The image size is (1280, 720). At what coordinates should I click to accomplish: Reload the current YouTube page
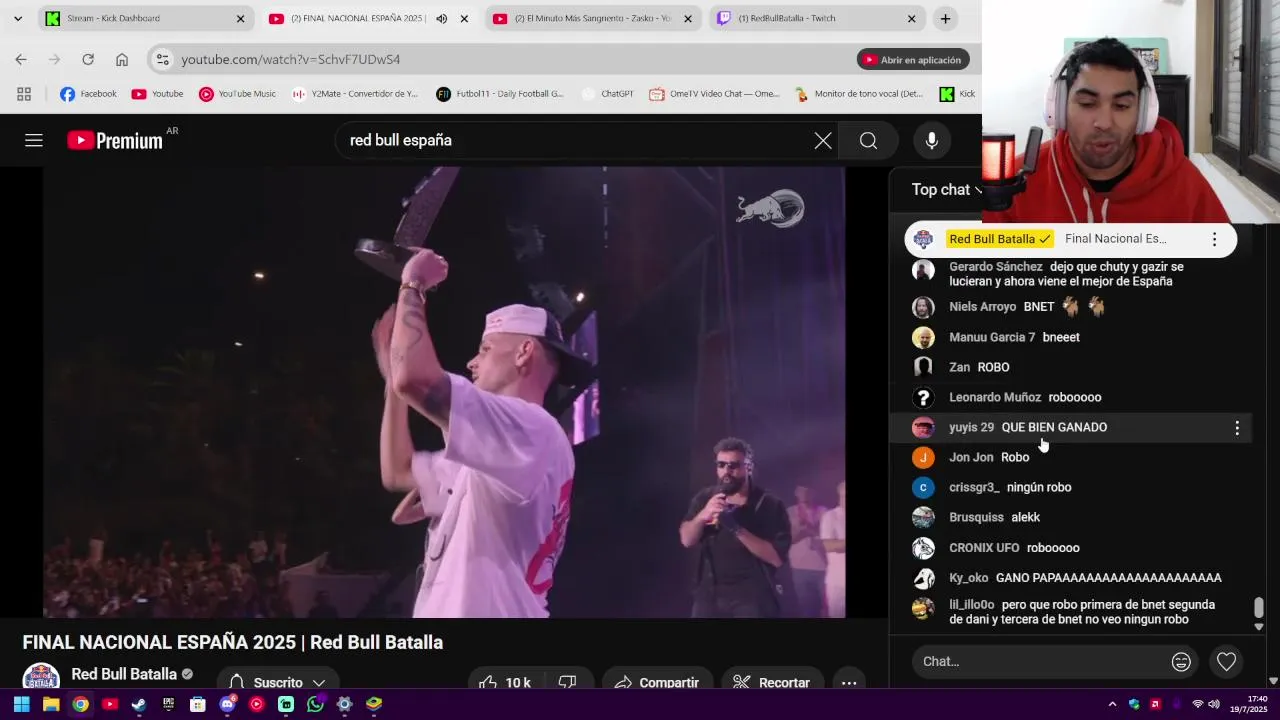(88, 60)
